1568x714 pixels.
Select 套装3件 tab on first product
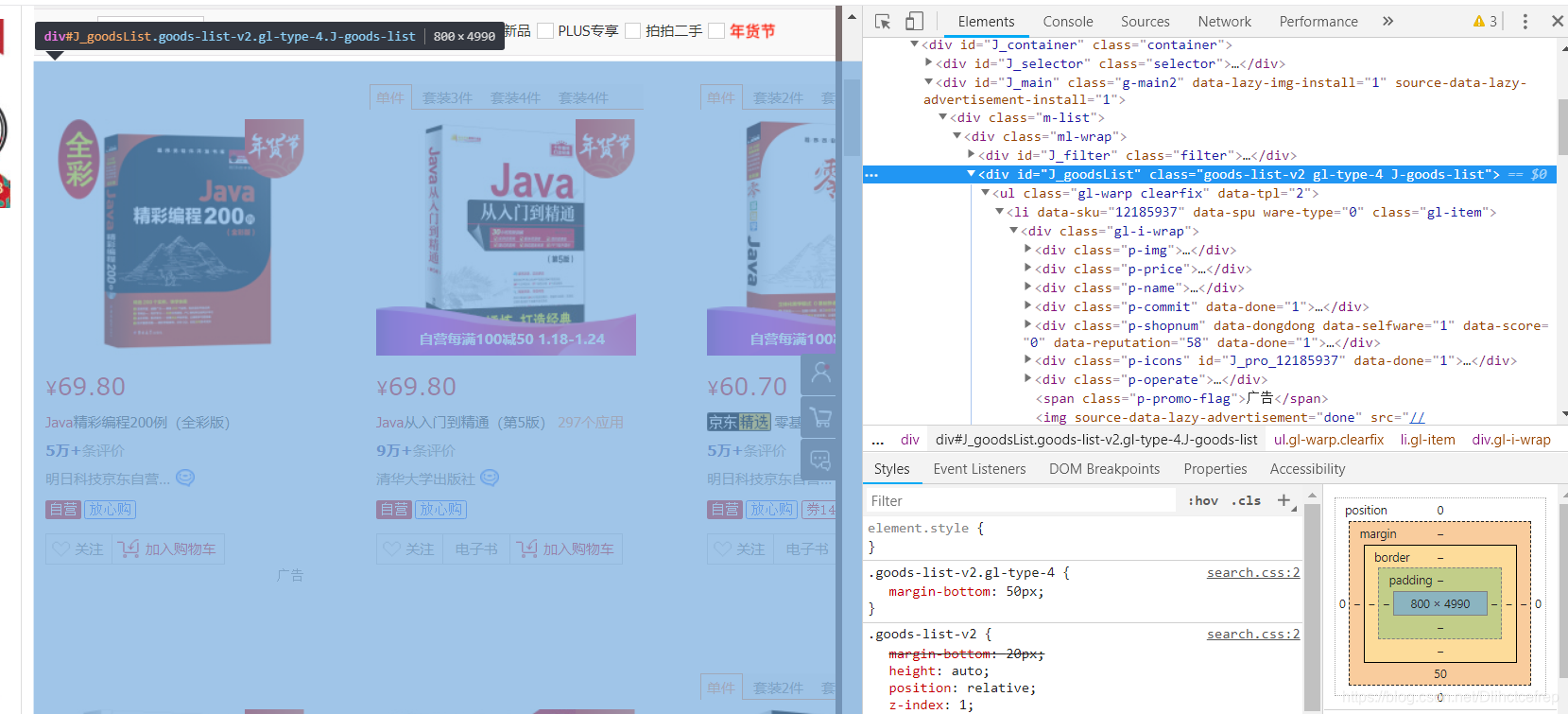pos(447,98)
